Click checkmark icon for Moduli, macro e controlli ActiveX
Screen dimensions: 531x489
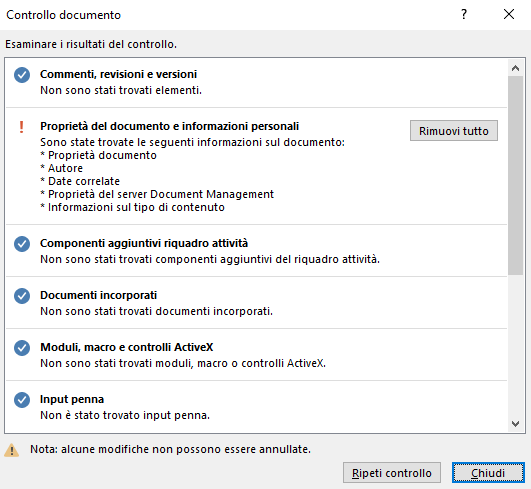tap(22, 348)
